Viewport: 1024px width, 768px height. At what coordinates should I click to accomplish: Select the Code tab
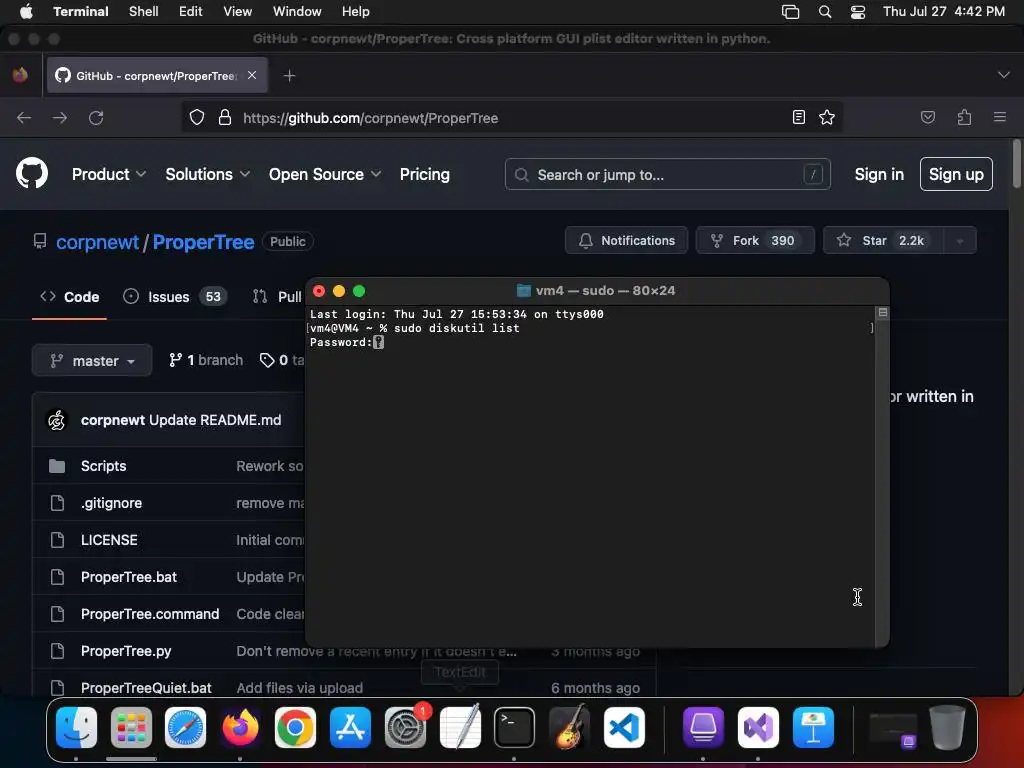coord(69,296)
